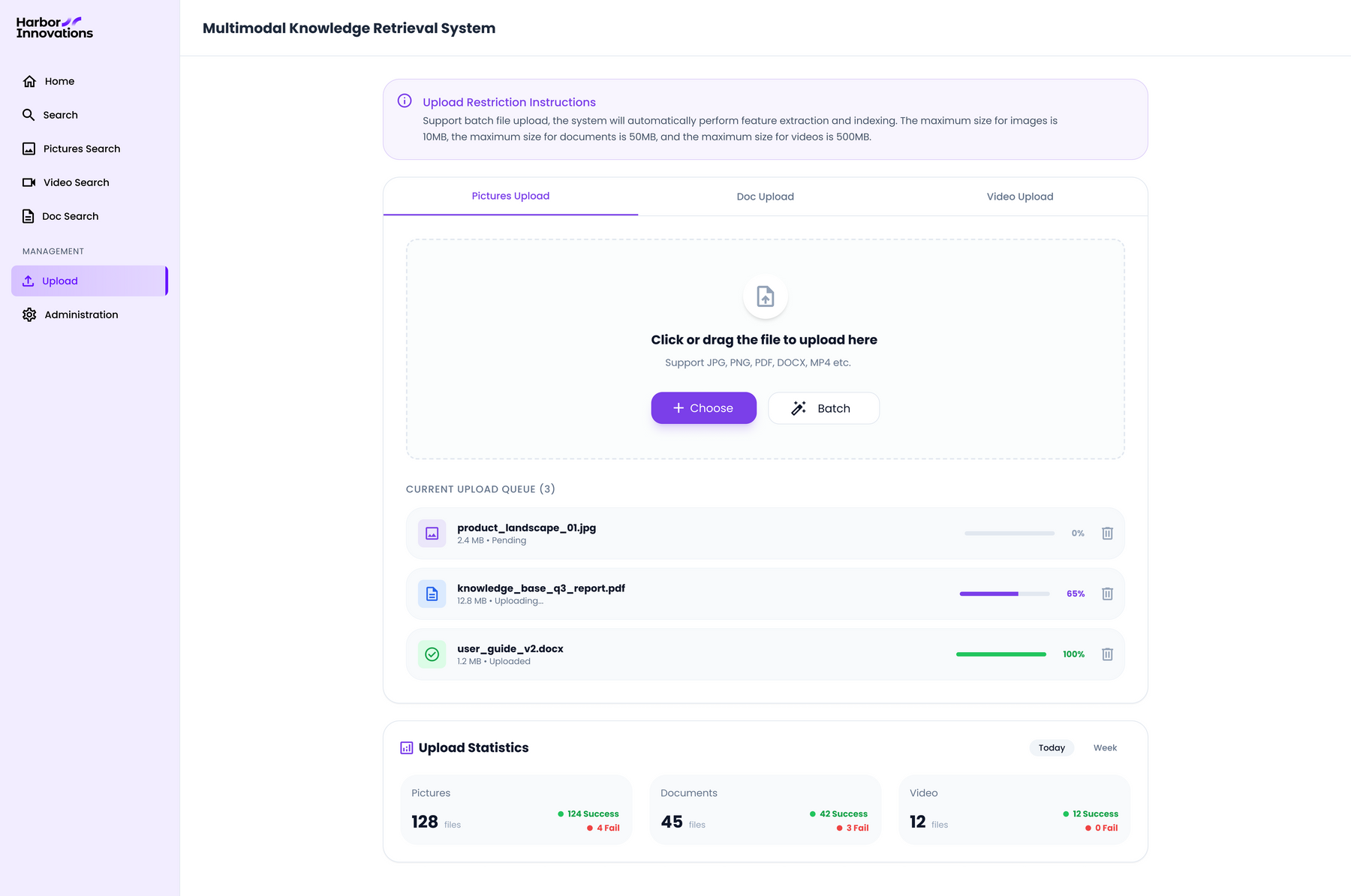Click the info icon beside Upload Restriction Instructions
Viewport: 1351px width, 896px height.
pyautogui.click(x=405, y=101)
